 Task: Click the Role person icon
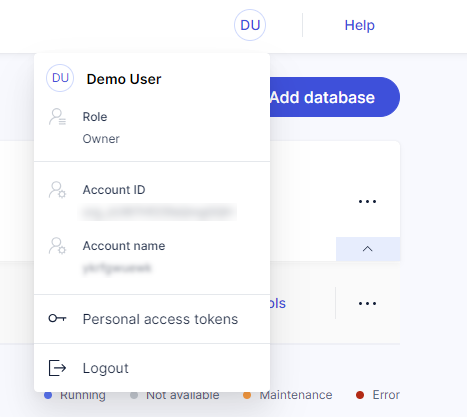tap(57, 117)
